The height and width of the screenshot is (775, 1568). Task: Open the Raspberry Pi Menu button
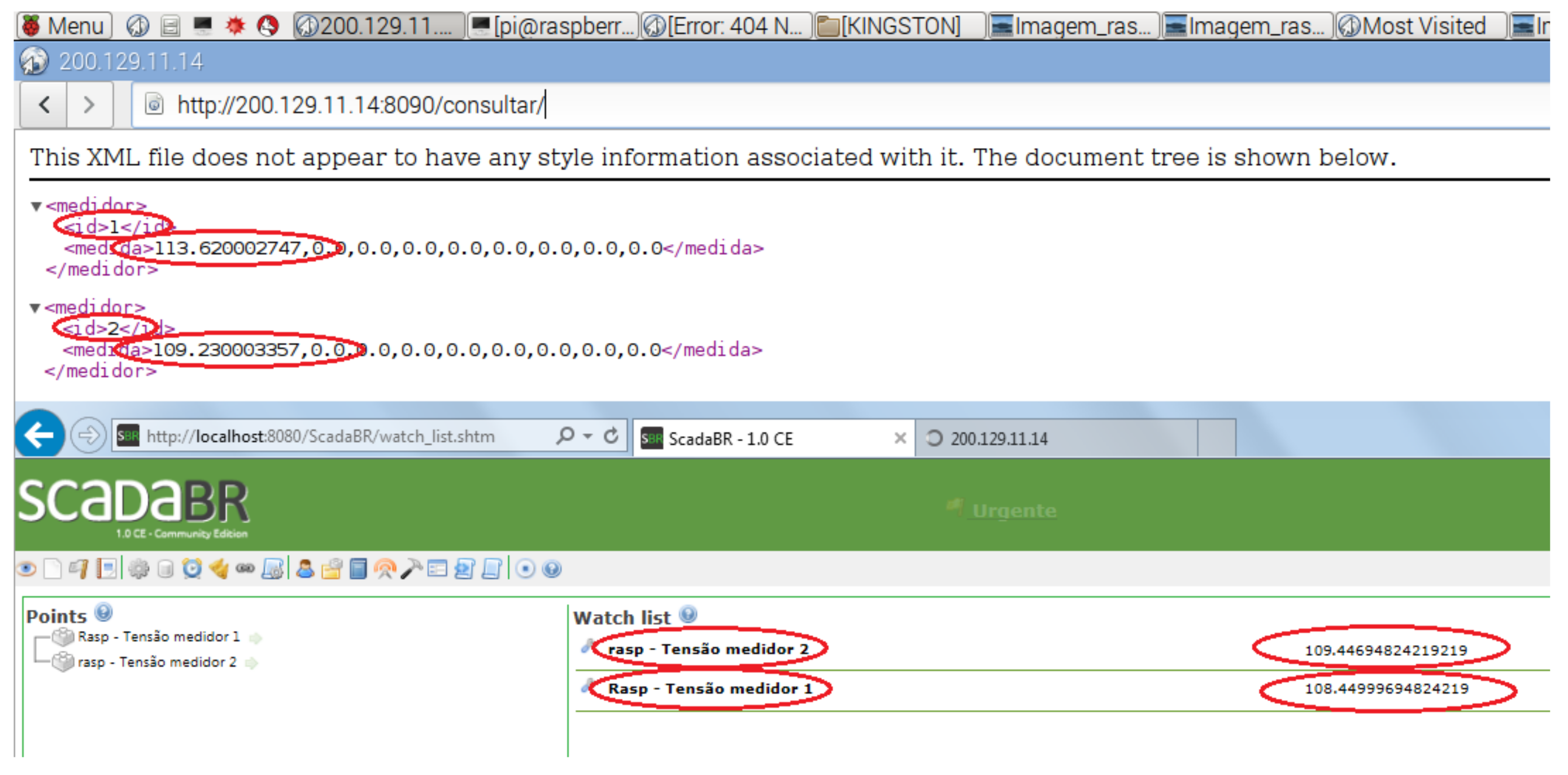click(64, 25)
